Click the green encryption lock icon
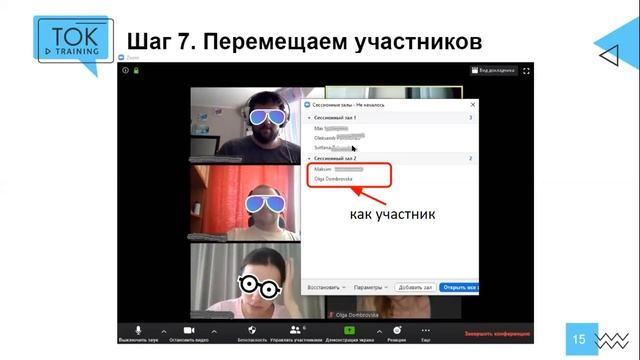The width and height of the screenshot is (640, 360). 136,71
